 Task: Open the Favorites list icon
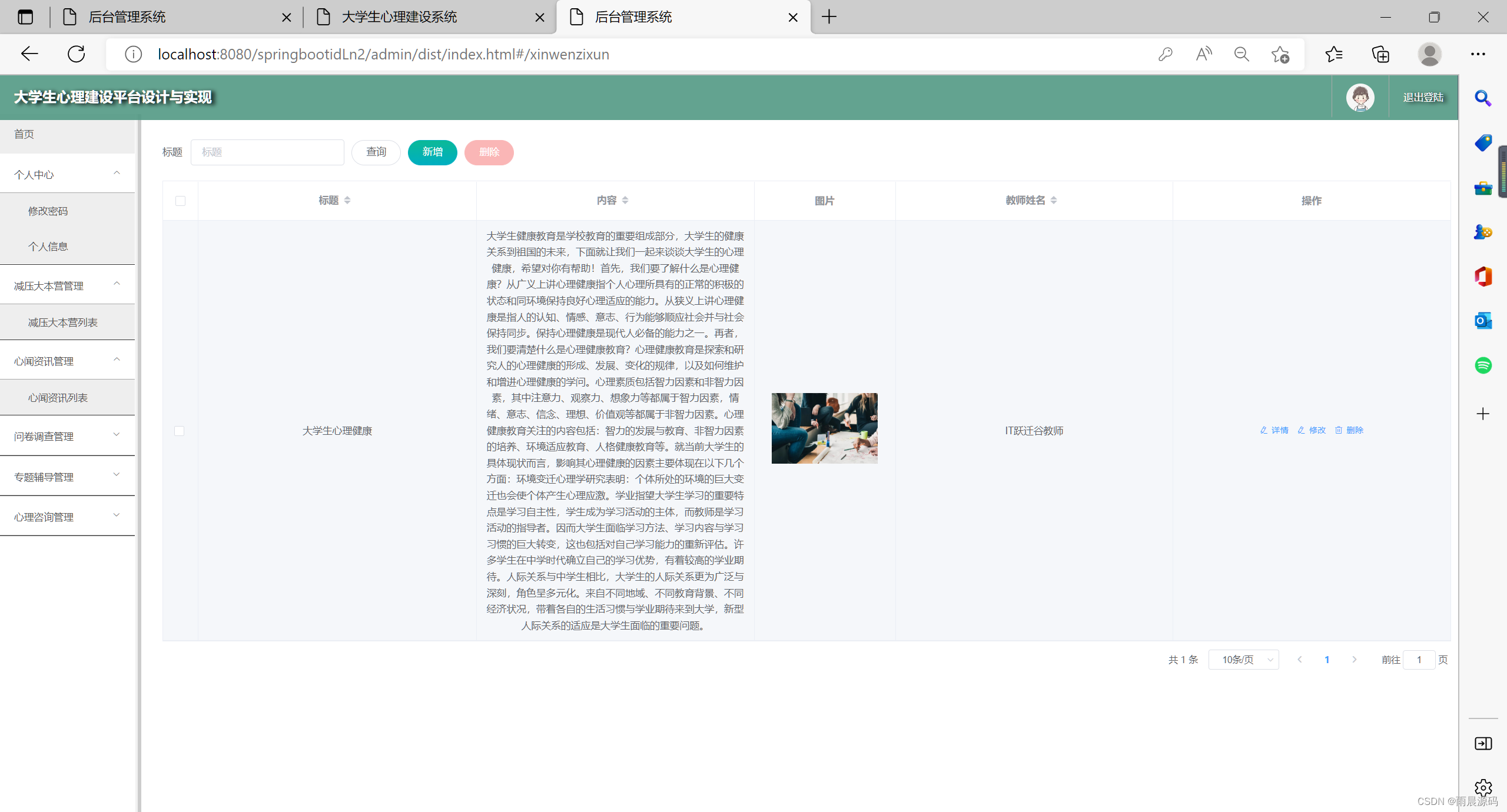1334,54
